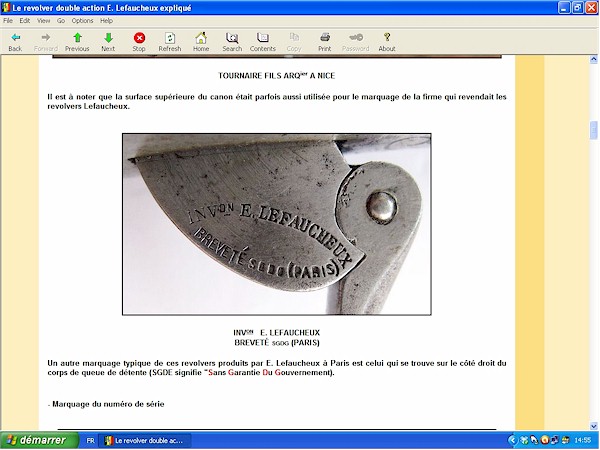The image size is (600, 450).
Task: Click the Copy toolbar icon
Action: pyautogui.click(x=294, y=38)
